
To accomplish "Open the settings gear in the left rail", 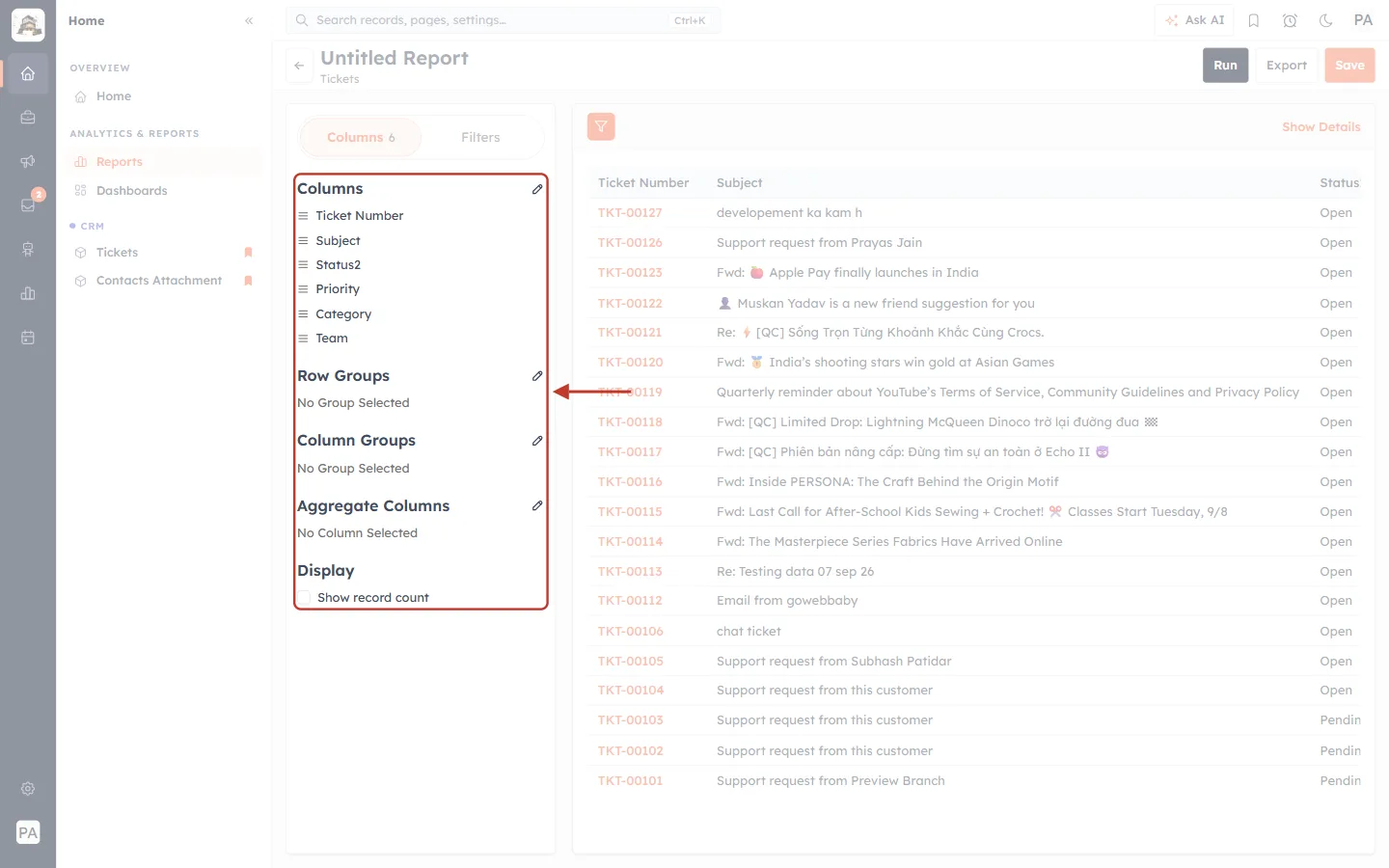I will (x=28, y=789).
